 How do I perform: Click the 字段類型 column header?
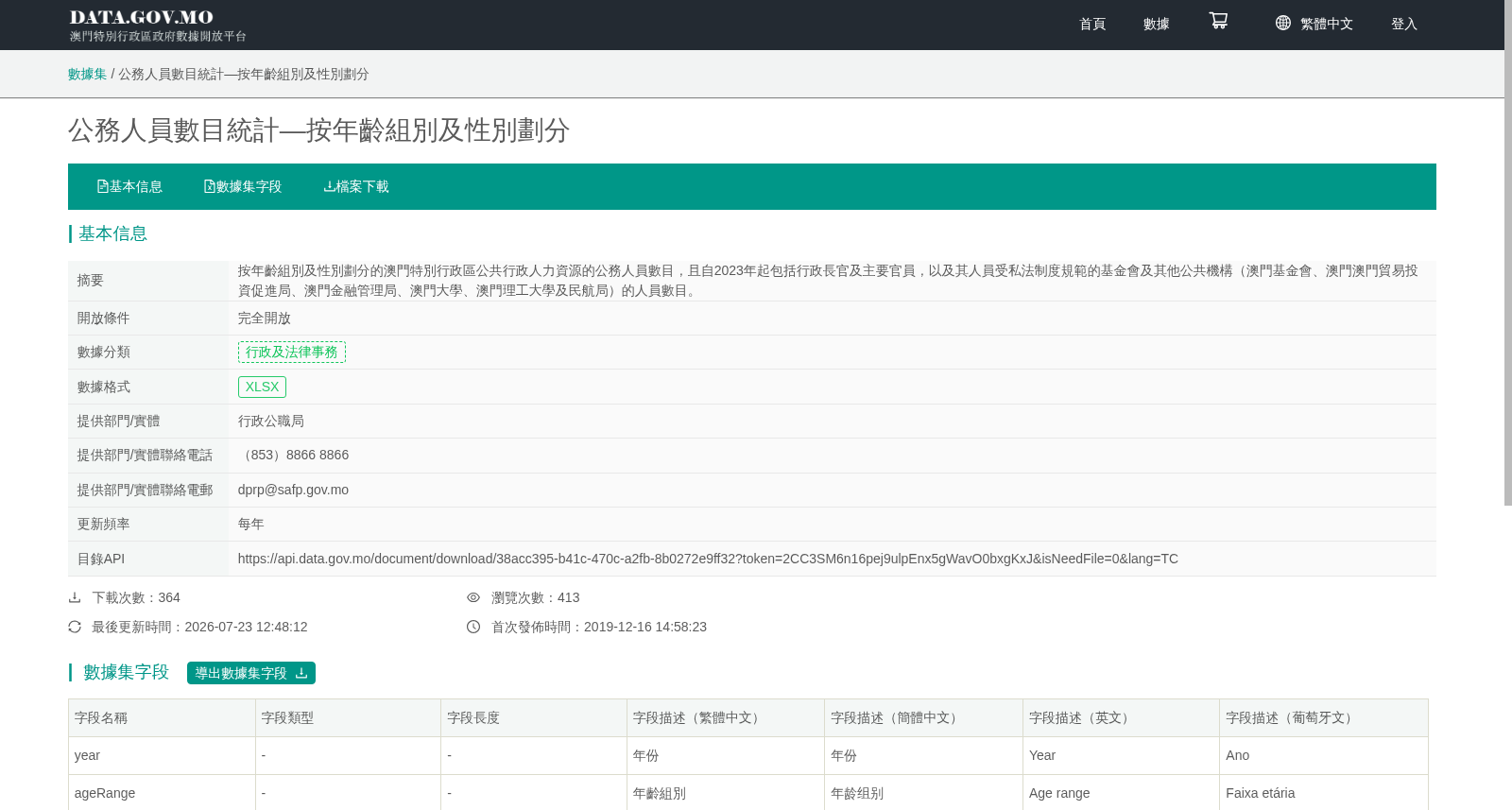[348, 718]
